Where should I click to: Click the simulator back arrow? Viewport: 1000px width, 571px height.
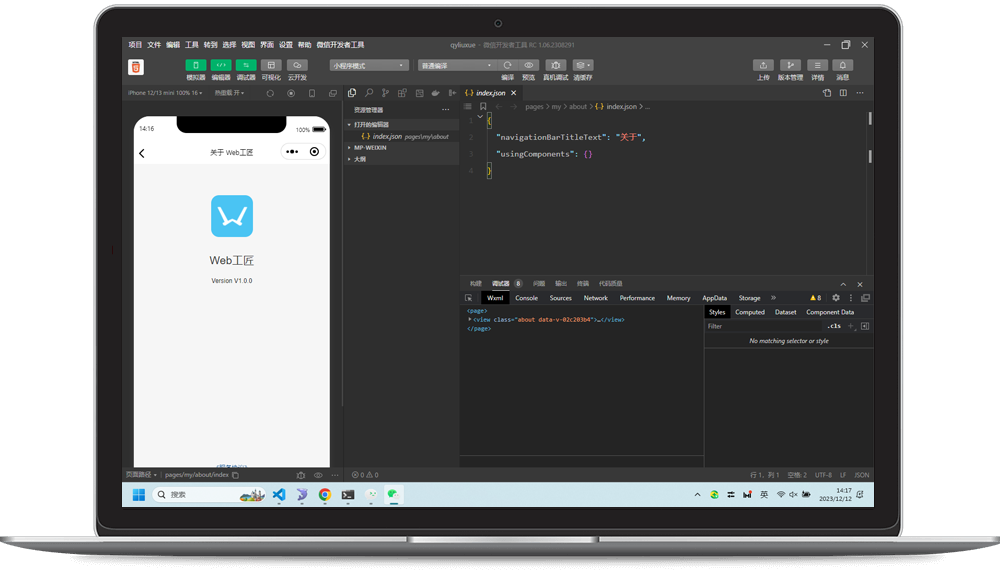pyautogui.click(x=142, y=153)
